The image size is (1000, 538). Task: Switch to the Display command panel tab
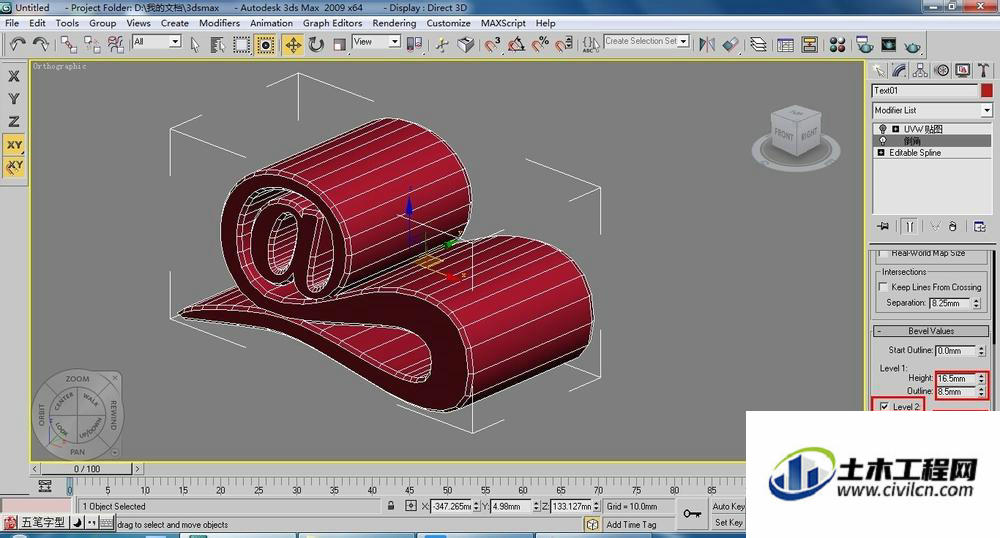click(962, 70)
